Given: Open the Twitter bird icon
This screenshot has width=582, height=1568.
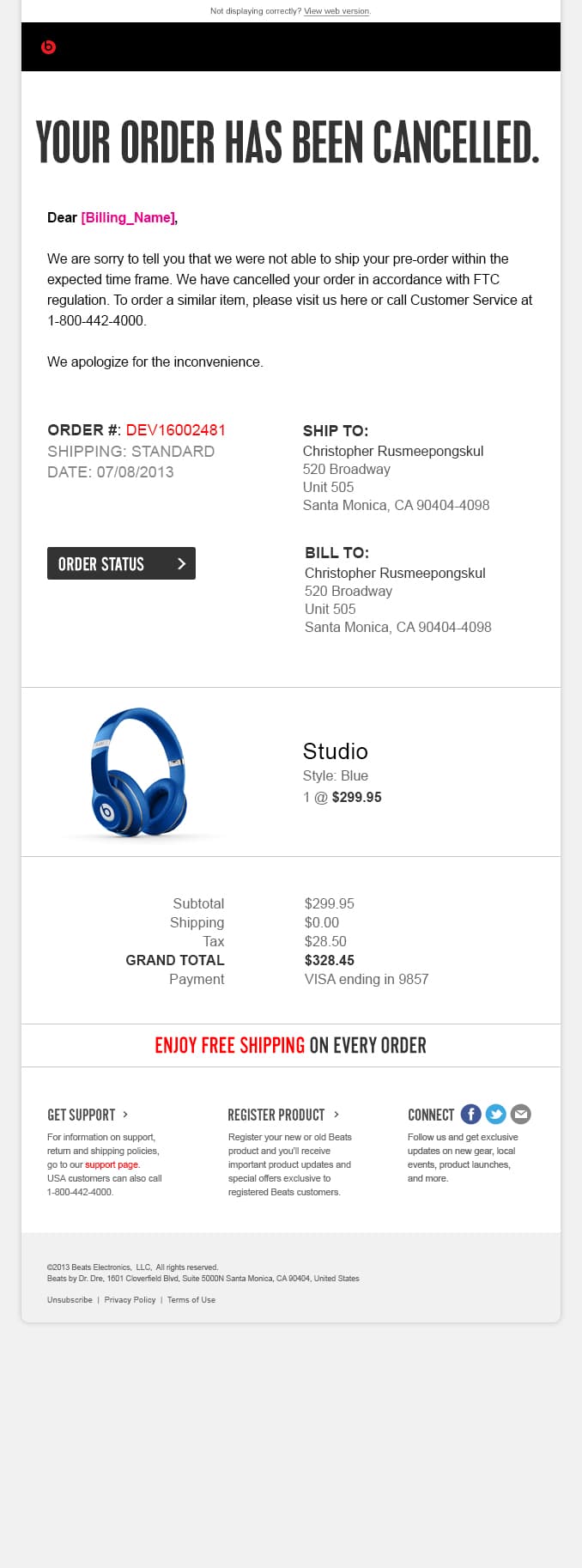Looking at the screenshot, I should [495, 1114].
